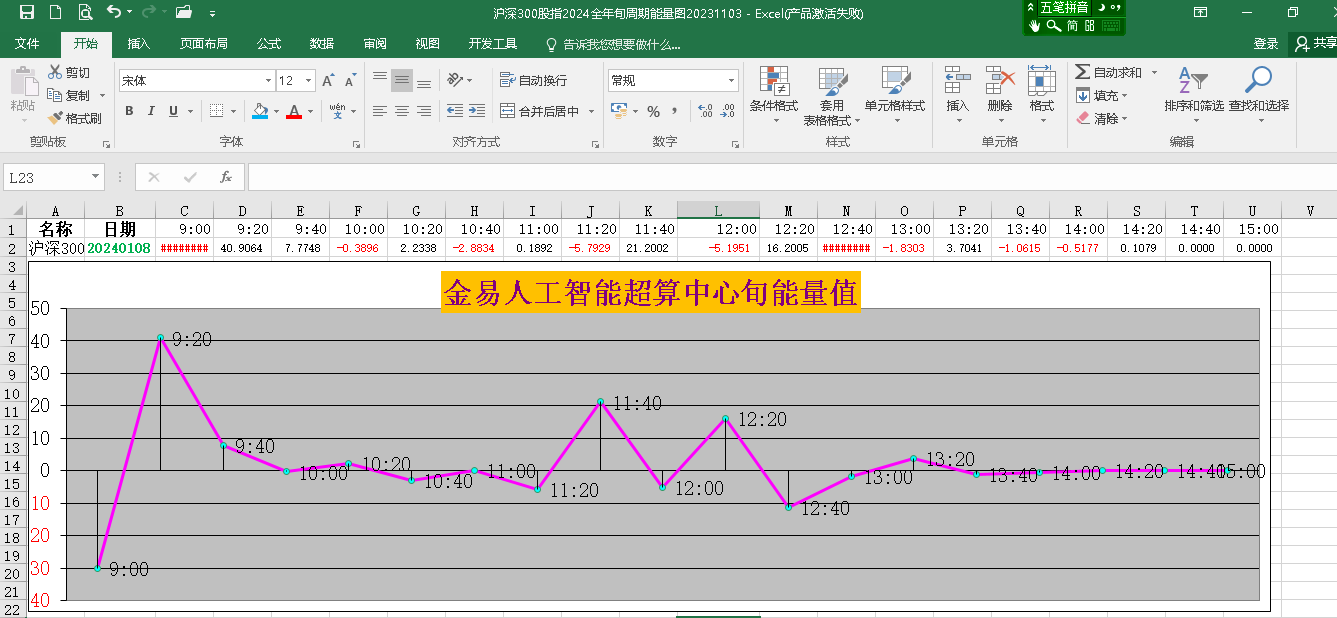1337x618 pixels.
Task: Open the 合并后居中 dropdown arrow
Action: coord(591,111)
